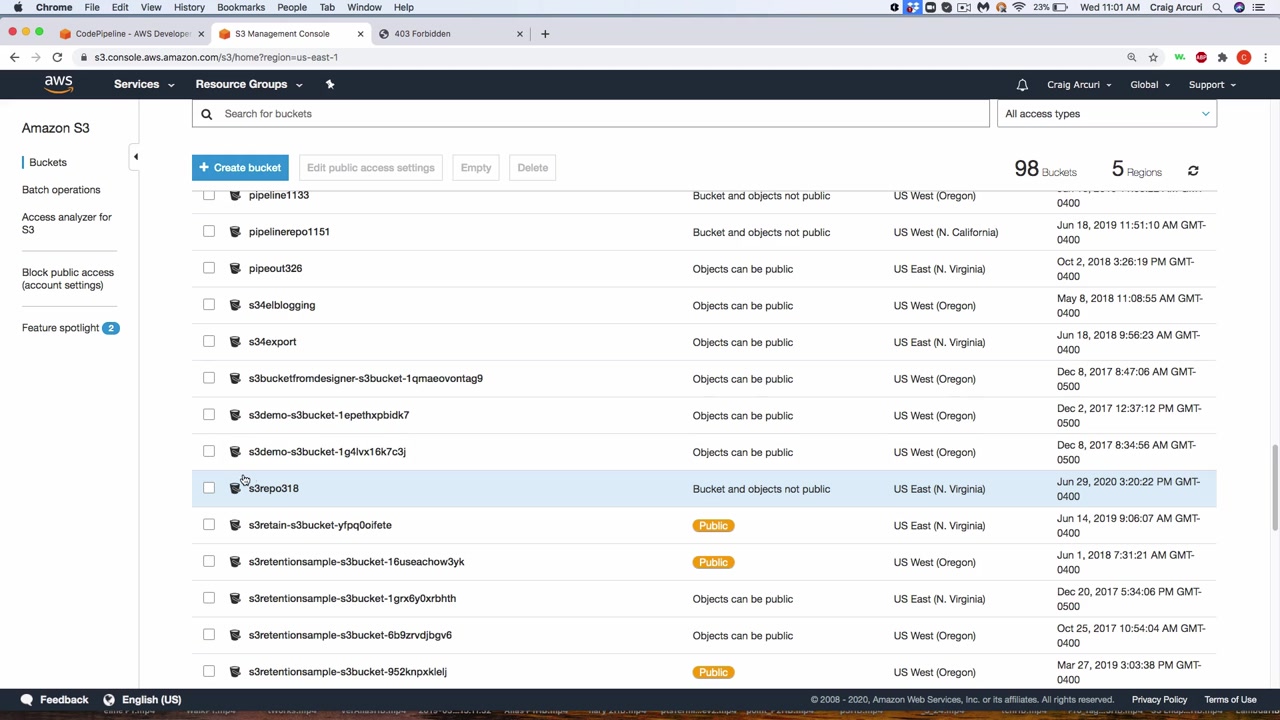Click the bucket icon beside pipelinerepo1151
The height and width of the screenshot is (720, 1280).
tap(235, 232)
